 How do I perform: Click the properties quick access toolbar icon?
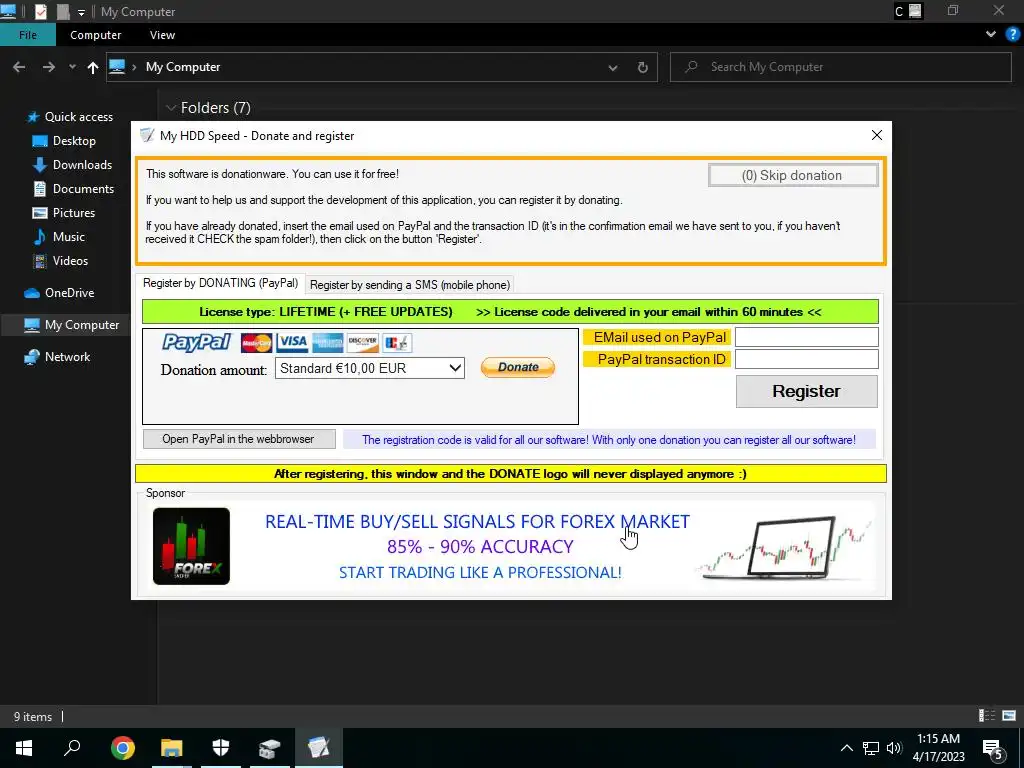[40, 11]
